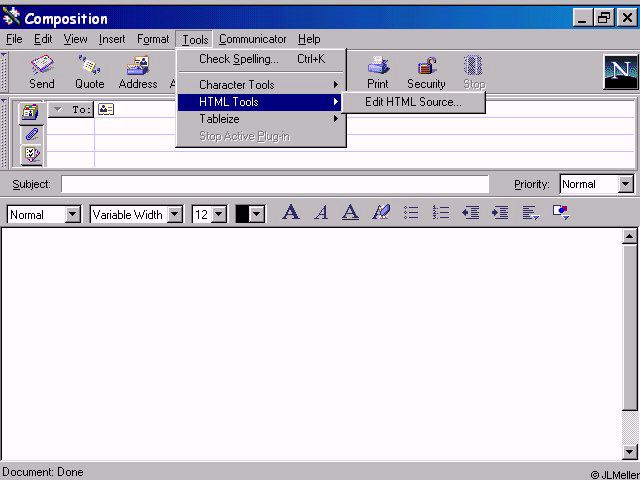Image resolution: width=640 pixels, height=480 pixels.
Task: Close the Composition window
Action: pos(627,18)
